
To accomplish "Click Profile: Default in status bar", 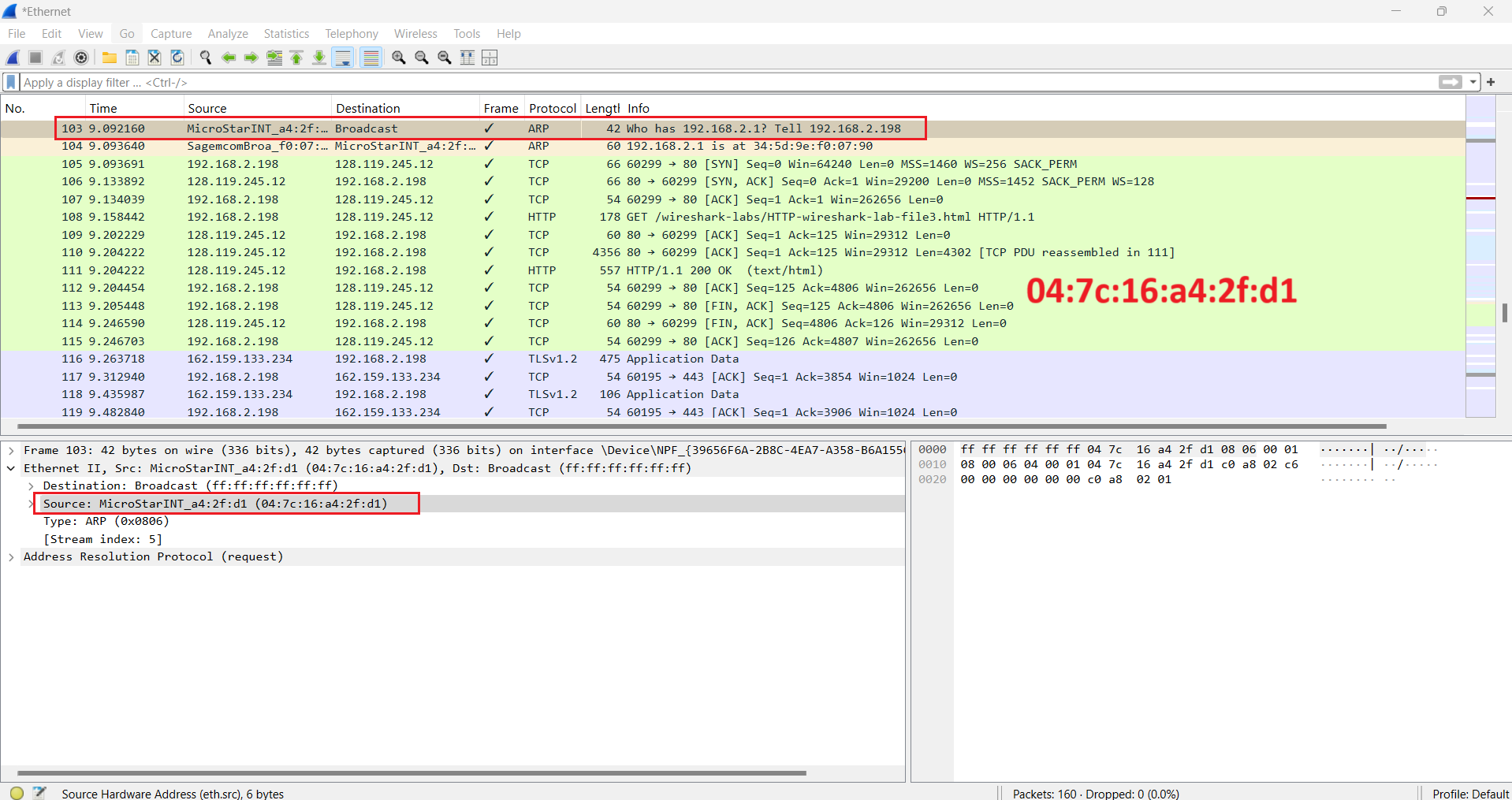I will pyautogui.click(x=1470, y=794).
